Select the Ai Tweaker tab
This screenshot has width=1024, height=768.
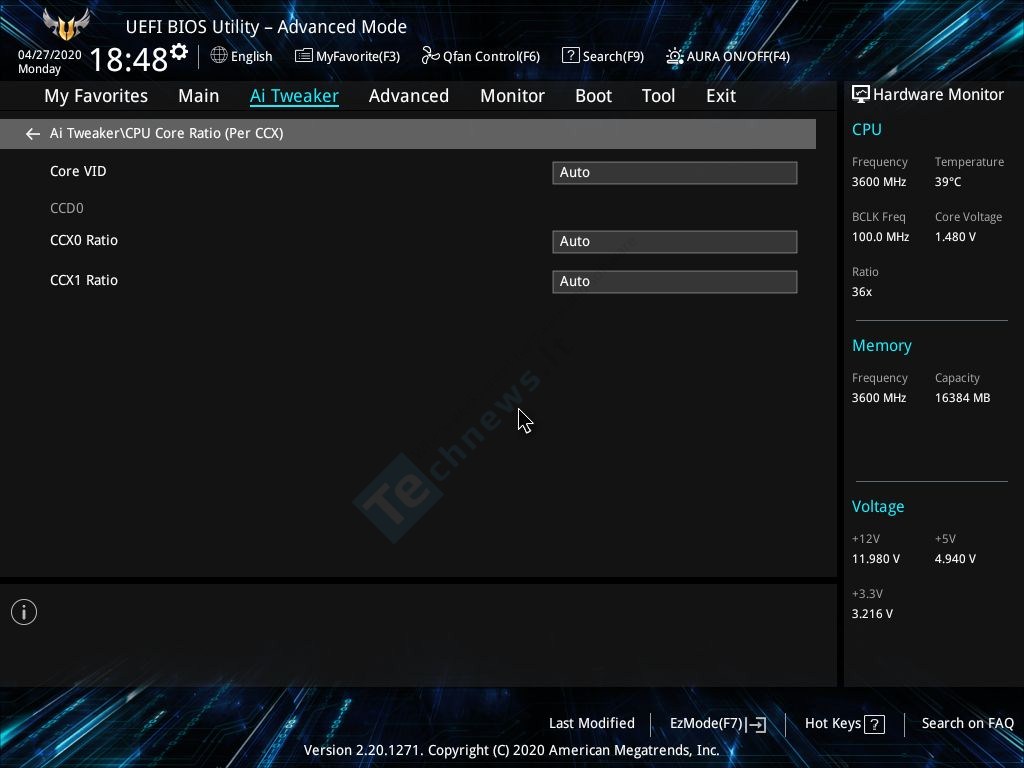pyautogui.click(x=294, y=96)
